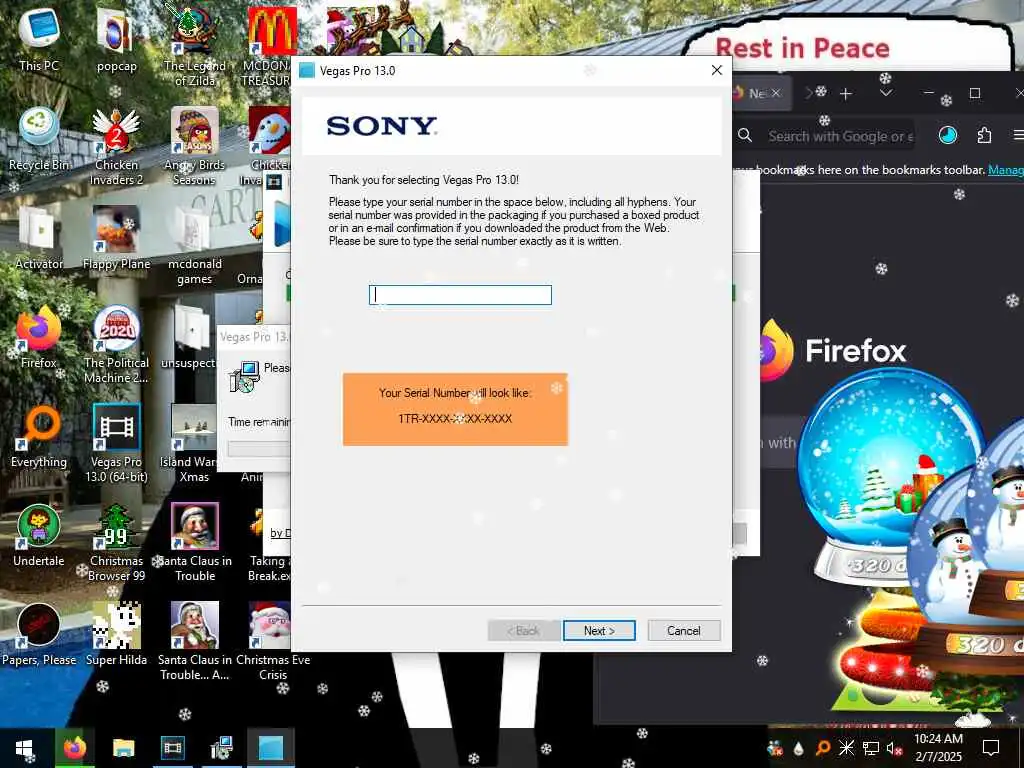This screenshot has height=768, width=1024.
Task: Open the This PC desktop icon
Action: [x=39, y=40]
